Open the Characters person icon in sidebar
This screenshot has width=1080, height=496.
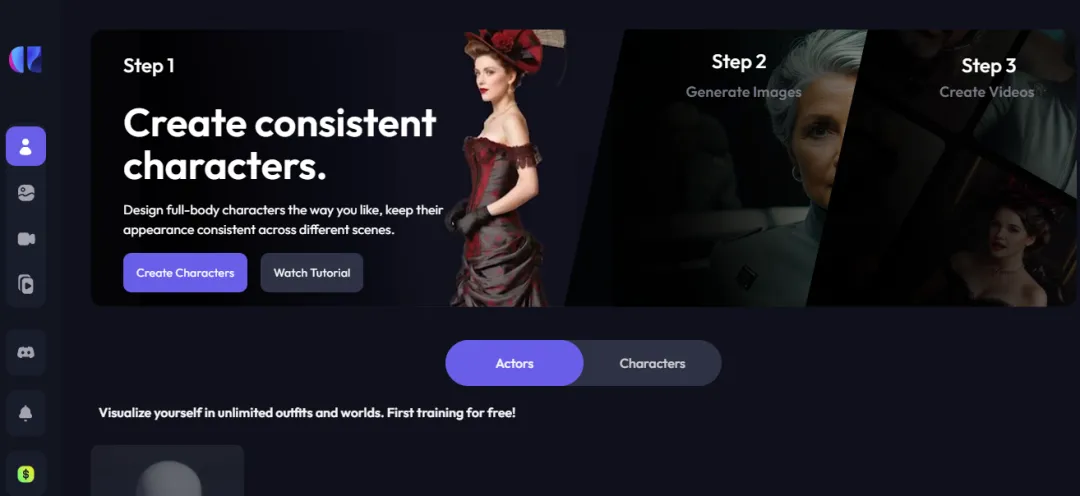click(x=26, y=146)
